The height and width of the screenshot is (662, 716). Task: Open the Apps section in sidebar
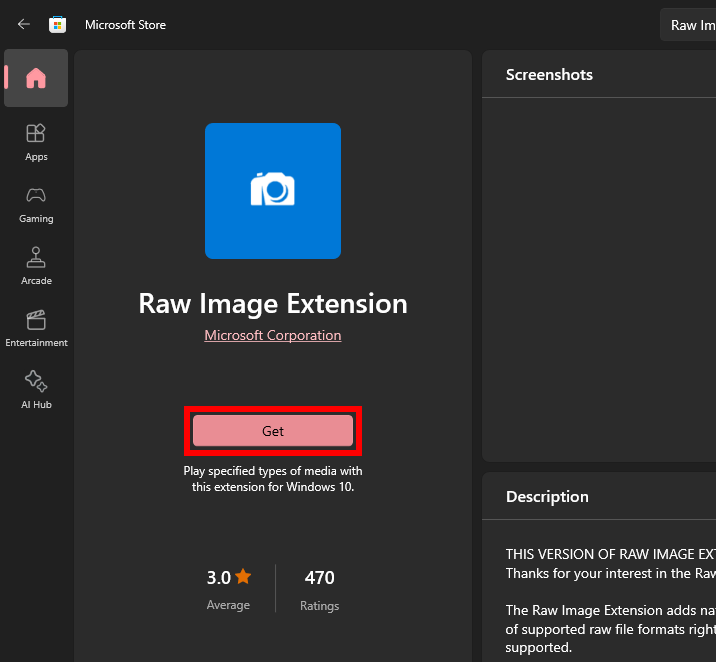pos(36,141)
